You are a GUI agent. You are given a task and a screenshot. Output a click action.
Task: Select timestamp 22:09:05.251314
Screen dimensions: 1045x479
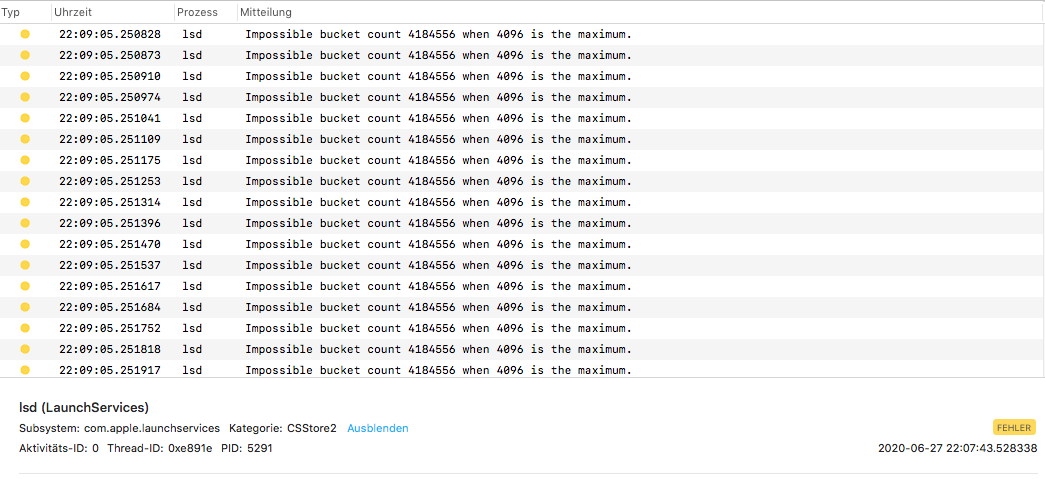(109, 202)
